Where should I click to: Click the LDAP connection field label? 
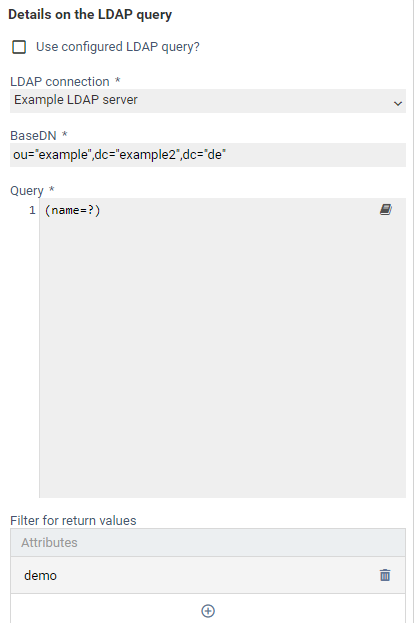(60, 81)
